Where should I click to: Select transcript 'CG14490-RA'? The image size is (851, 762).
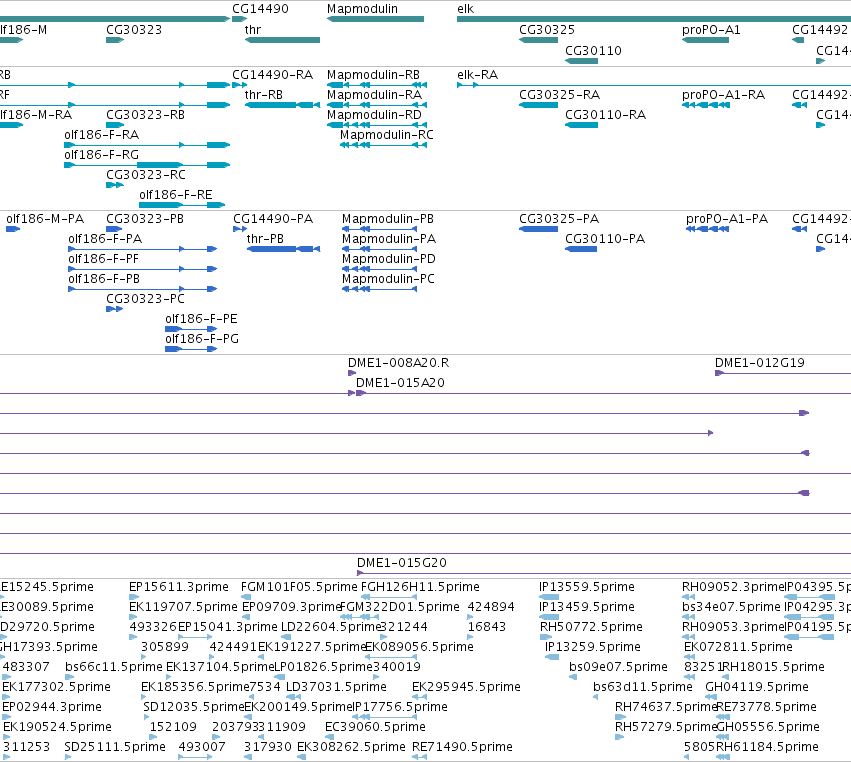coord(272,75)
